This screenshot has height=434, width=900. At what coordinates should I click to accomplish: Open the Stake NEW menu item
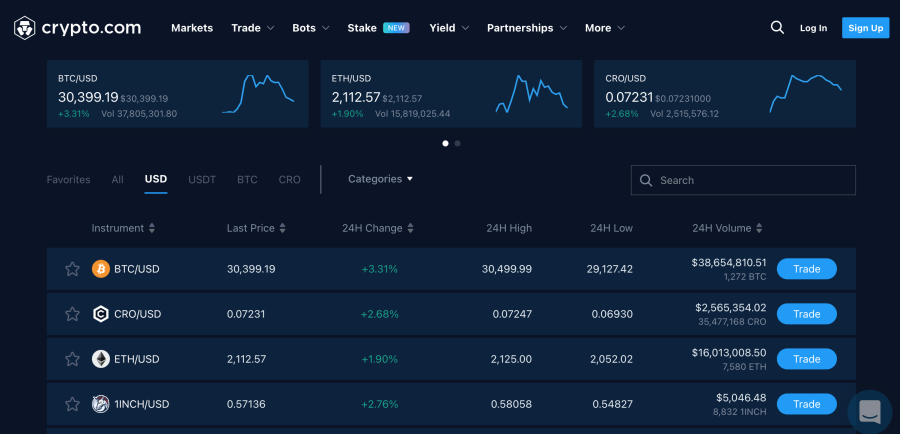pyautogui.click(x=378, y=28)
